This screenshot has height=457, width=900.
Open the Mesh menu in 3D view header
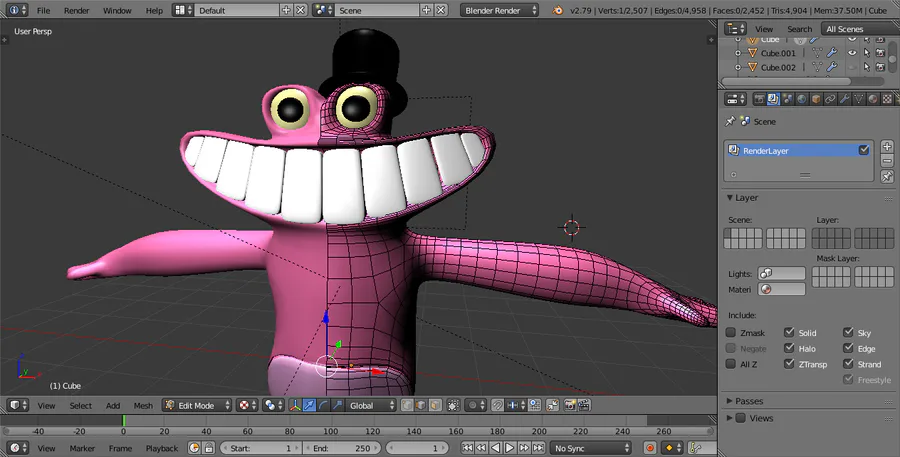pos(143,405)
